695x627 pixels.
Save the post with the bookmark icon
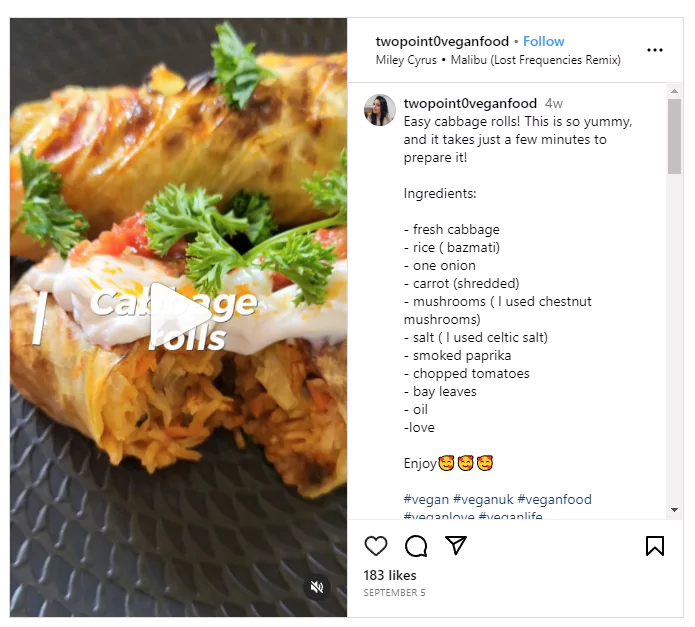(655, 546)
